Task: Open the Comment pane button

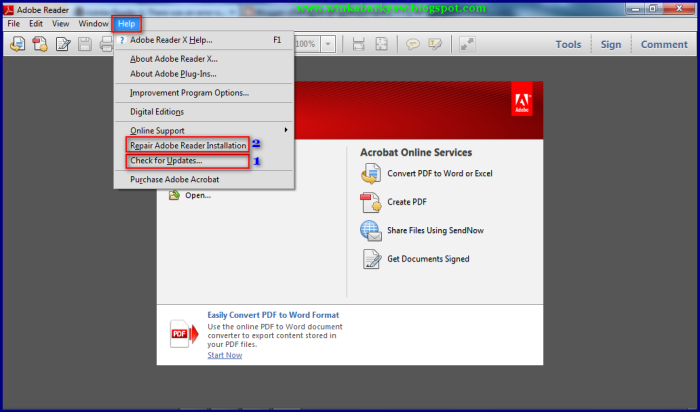Action: tap(664, 44)
